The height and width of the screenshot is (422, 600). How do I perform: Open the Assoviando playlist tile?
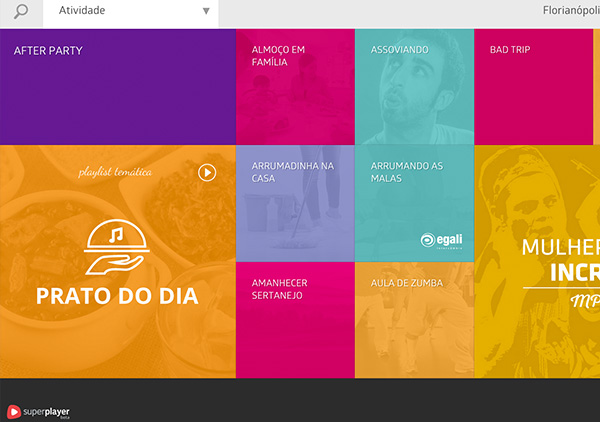click(414, 87)
